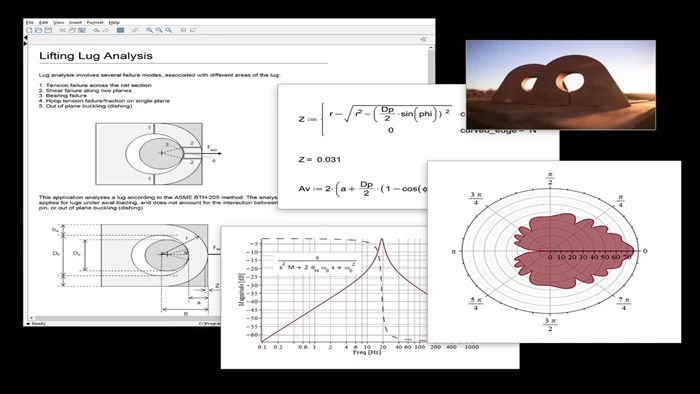Viewport: 700px width, 394px height.
Task: Click the New document icon
Action: (x=29, y=30)
